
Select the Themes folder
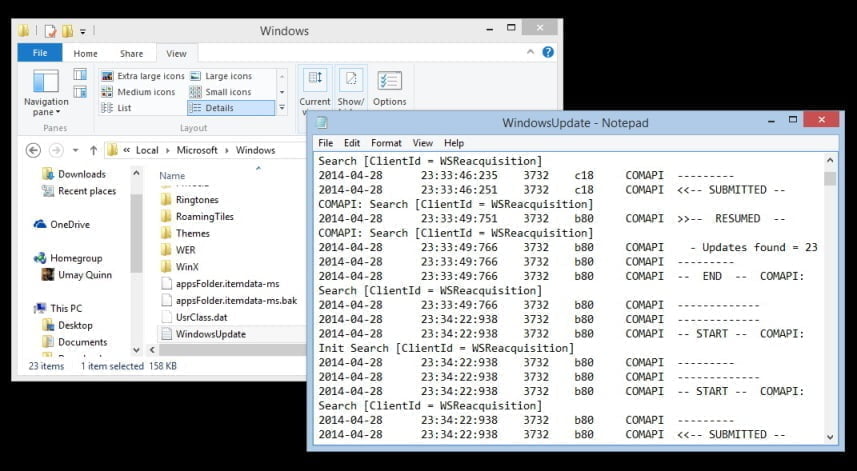click(185, 233)
